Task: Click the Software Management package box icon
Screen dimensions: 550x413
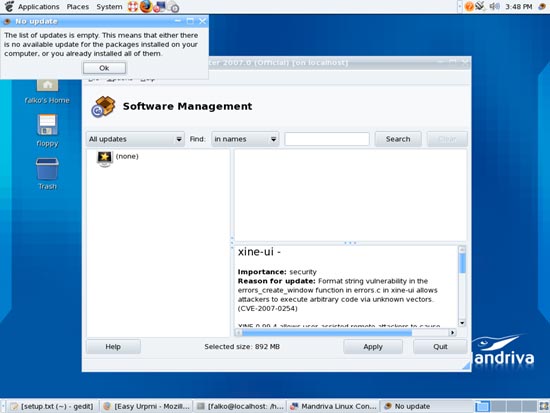Action: [103, 106]
